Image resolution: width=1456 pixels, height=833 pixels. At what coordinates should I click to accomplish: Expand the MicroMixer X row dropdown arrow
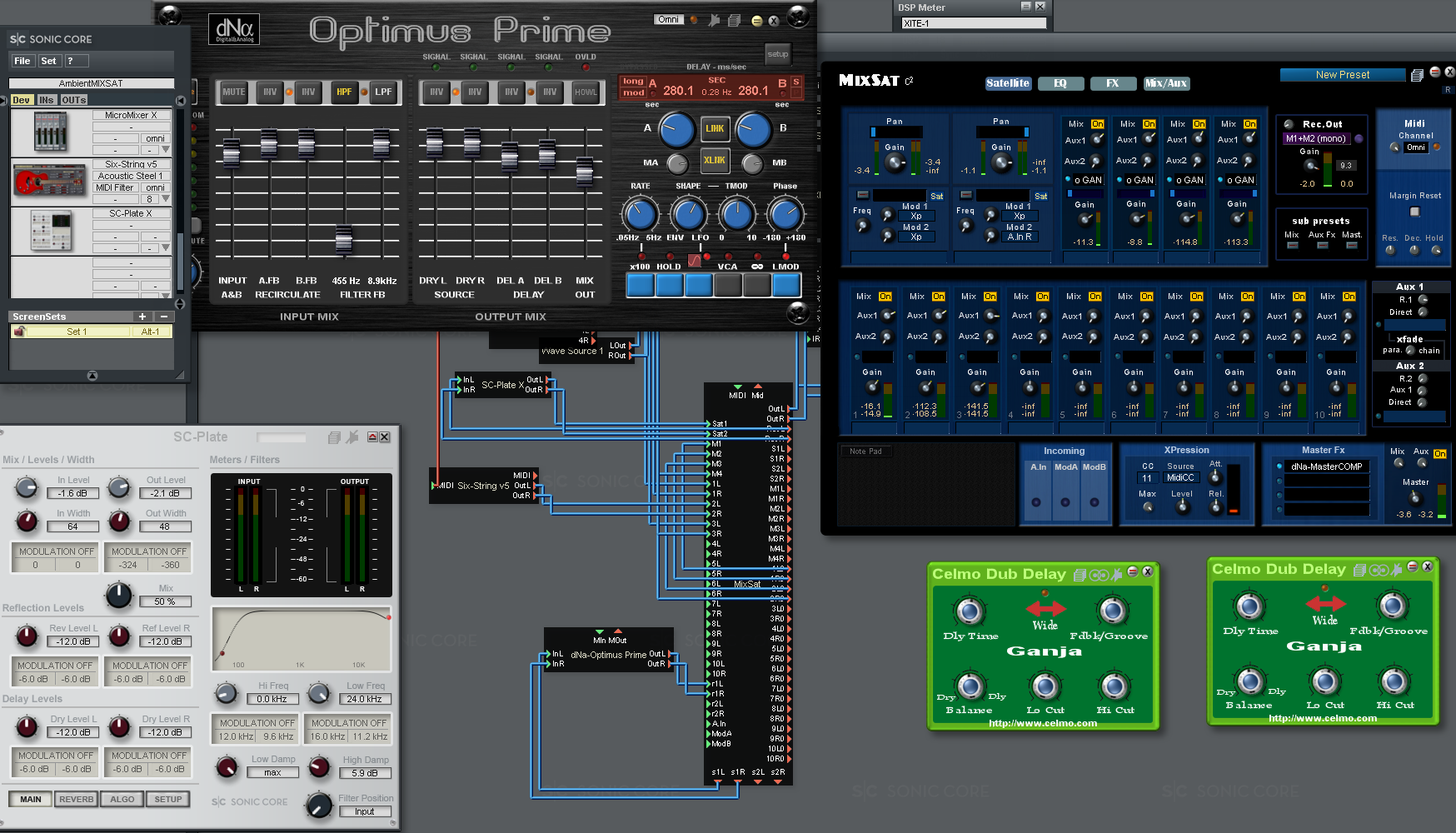tap(166, 150)
